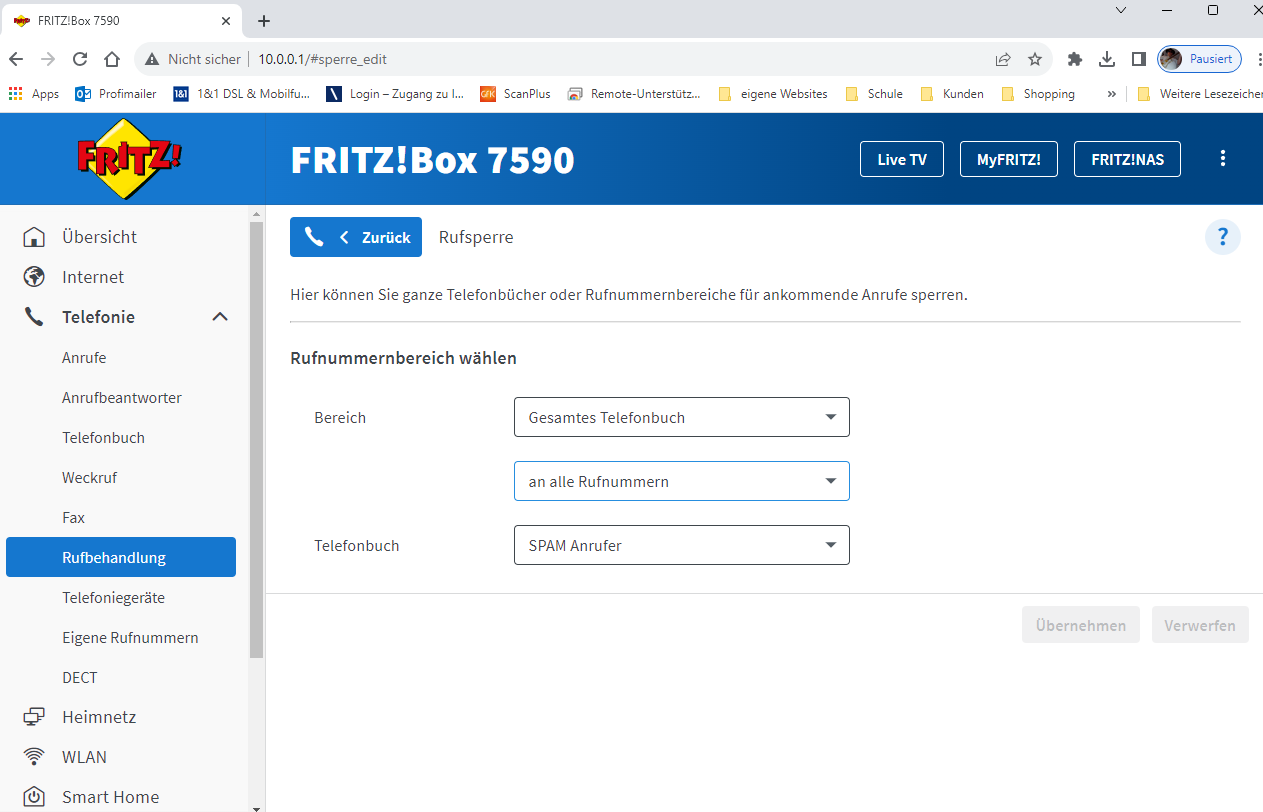Bookmark page with star icon
The height and width of the screenshot is (812, 1263).
[1035, 59]
